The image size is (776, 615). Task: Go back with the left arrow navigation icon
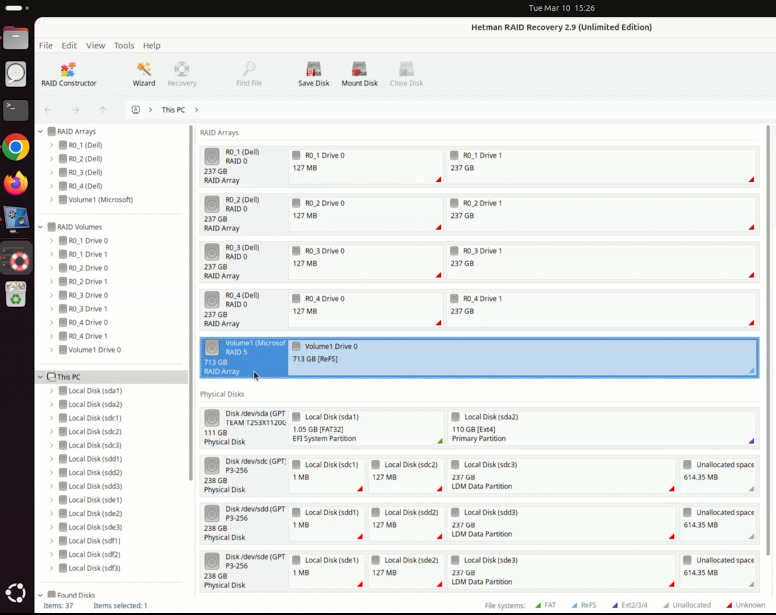(x=48, y=110)
